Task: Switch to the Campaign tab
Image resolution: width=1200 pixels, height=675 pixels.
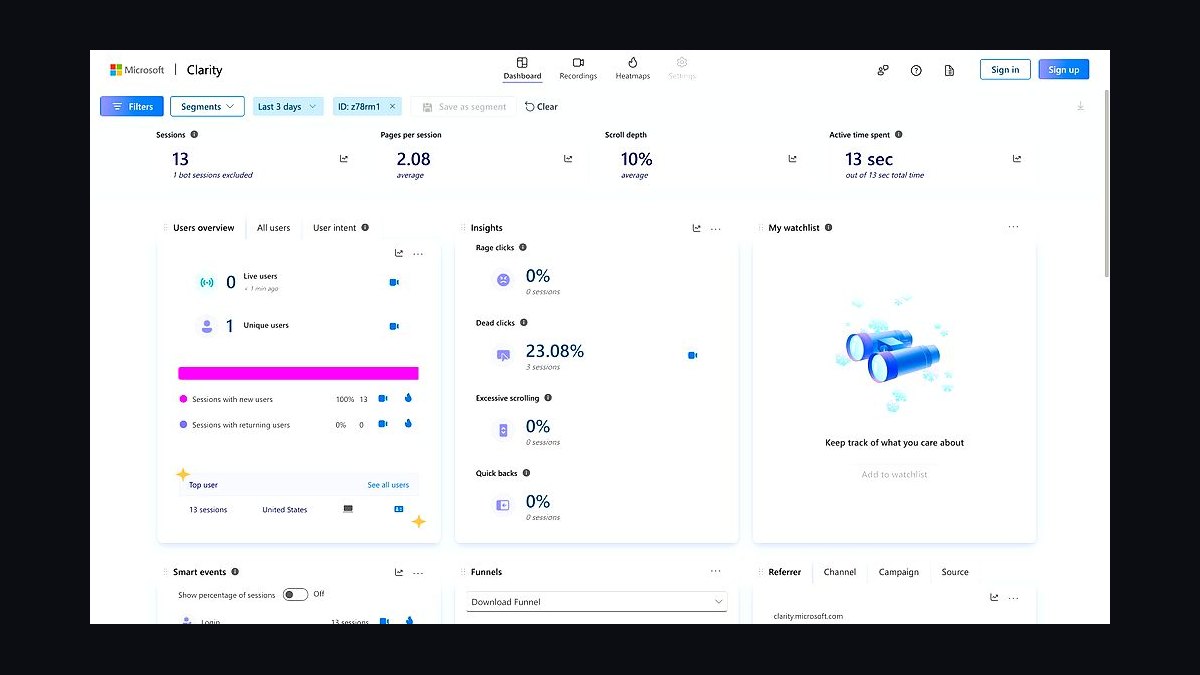Action: [899, 572]
